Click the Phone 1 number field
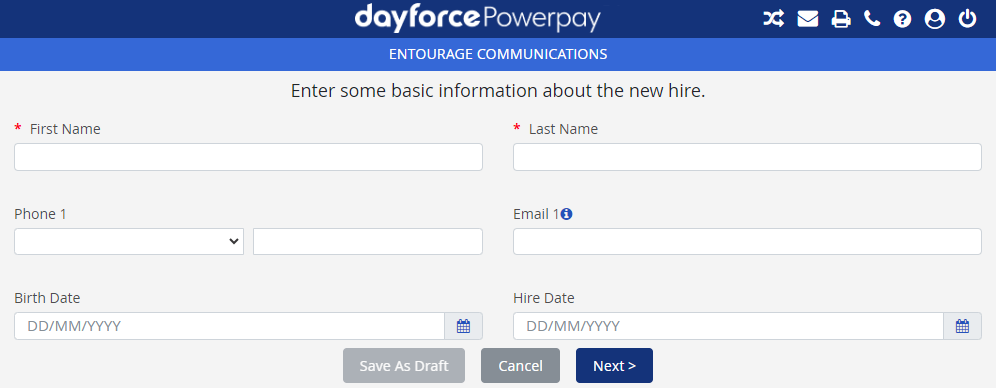 click(x=368, y=241)
